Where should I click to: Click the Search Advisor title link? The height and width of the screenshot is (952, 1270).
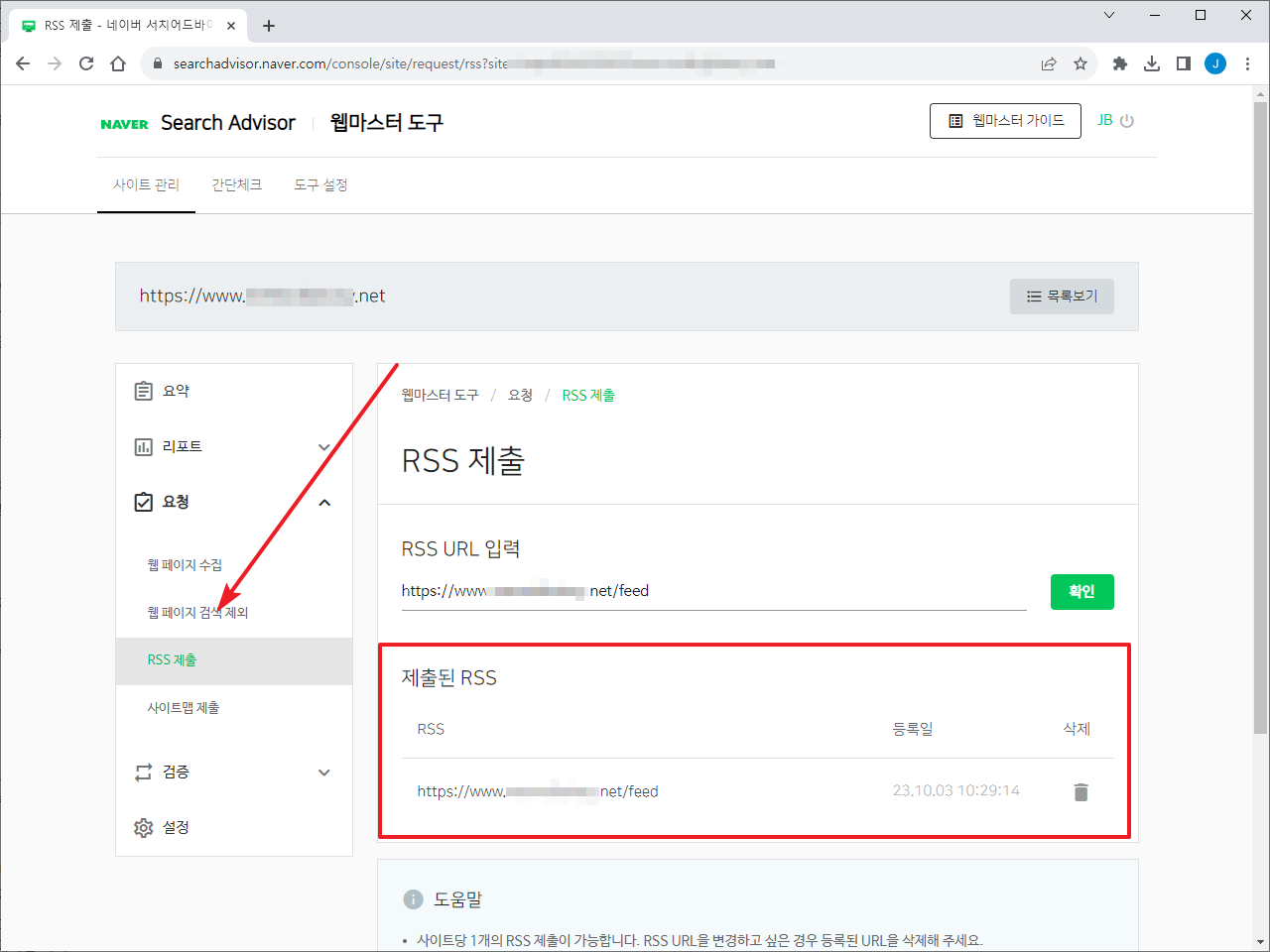coord(228,123)
